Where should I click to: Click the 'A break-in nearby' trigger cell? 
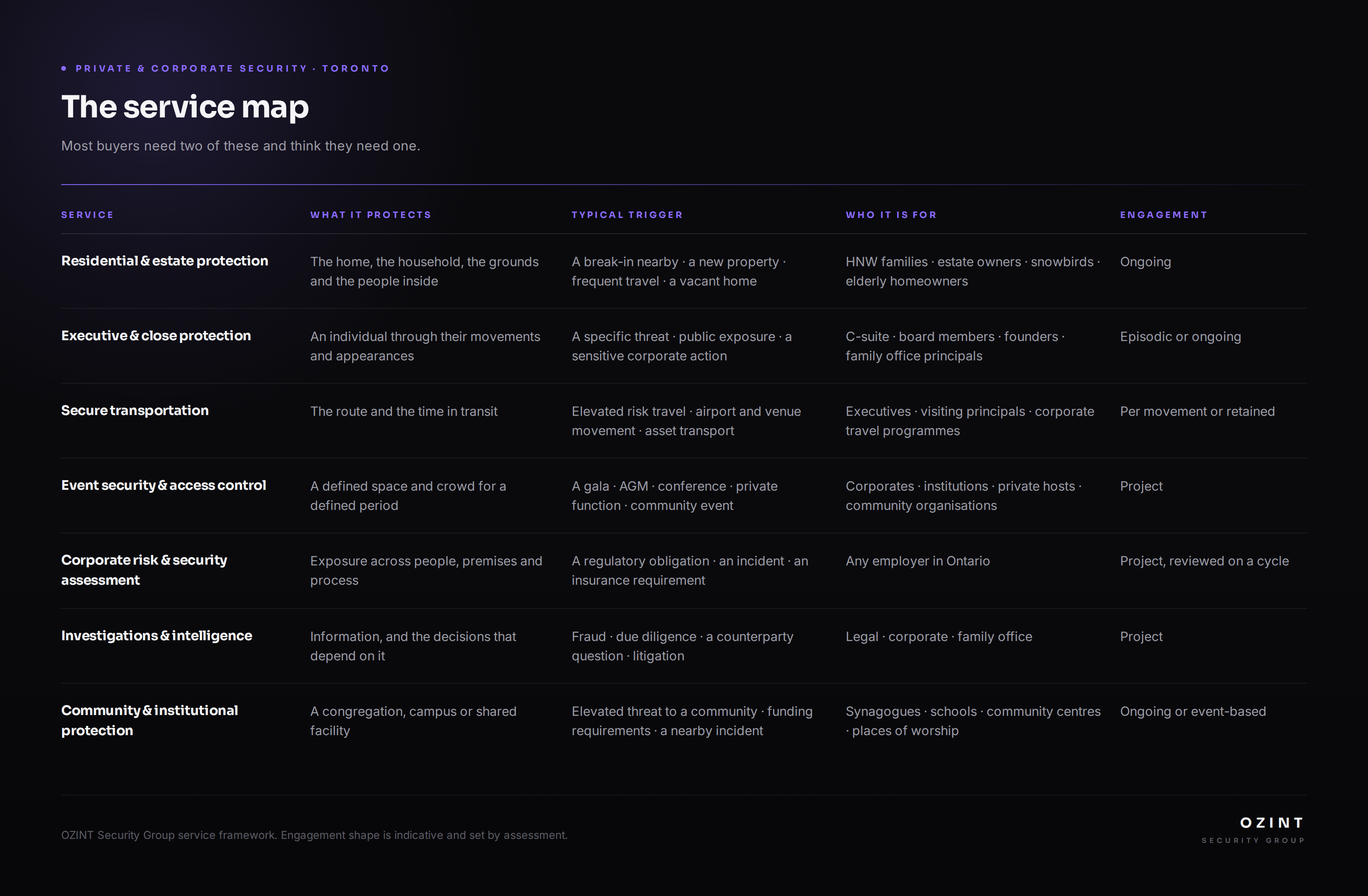pyautogui.click(x=678, y=271)
